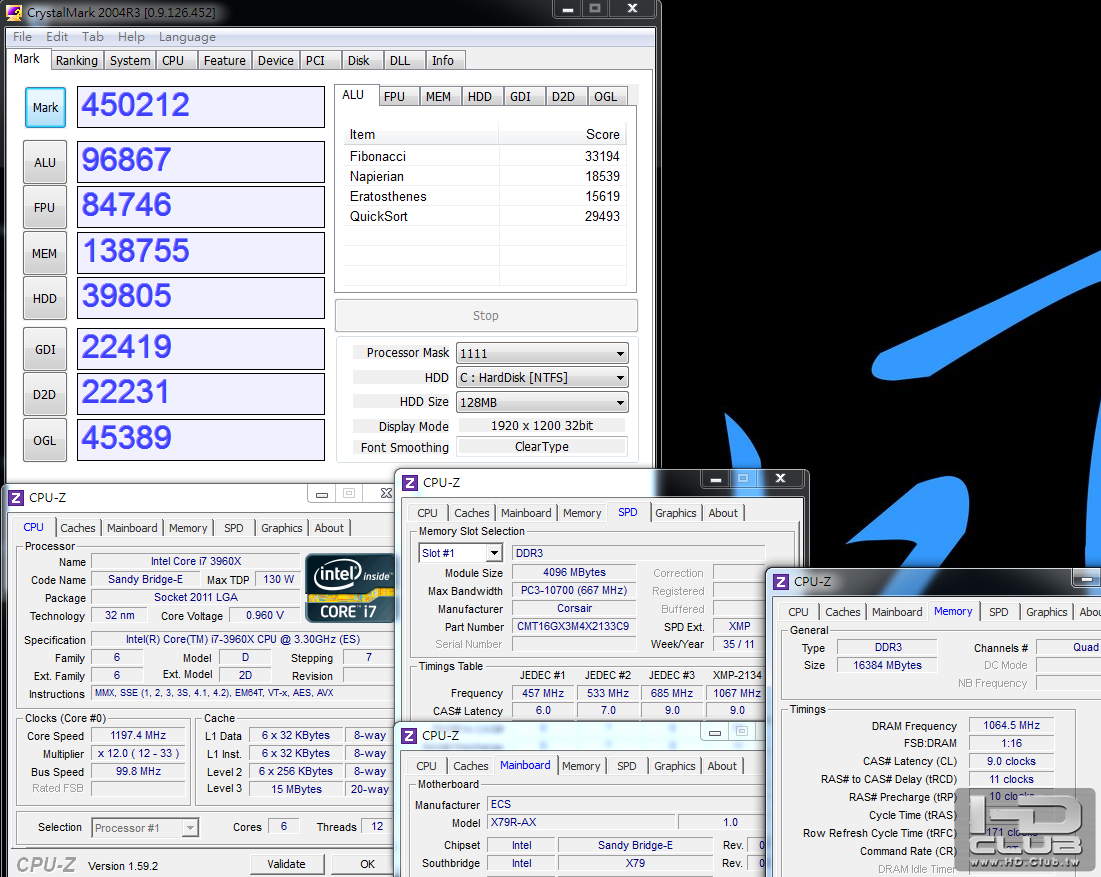
Task: Click the CPU-Z Z icon in SPD window title
Action: coord(410,482)
